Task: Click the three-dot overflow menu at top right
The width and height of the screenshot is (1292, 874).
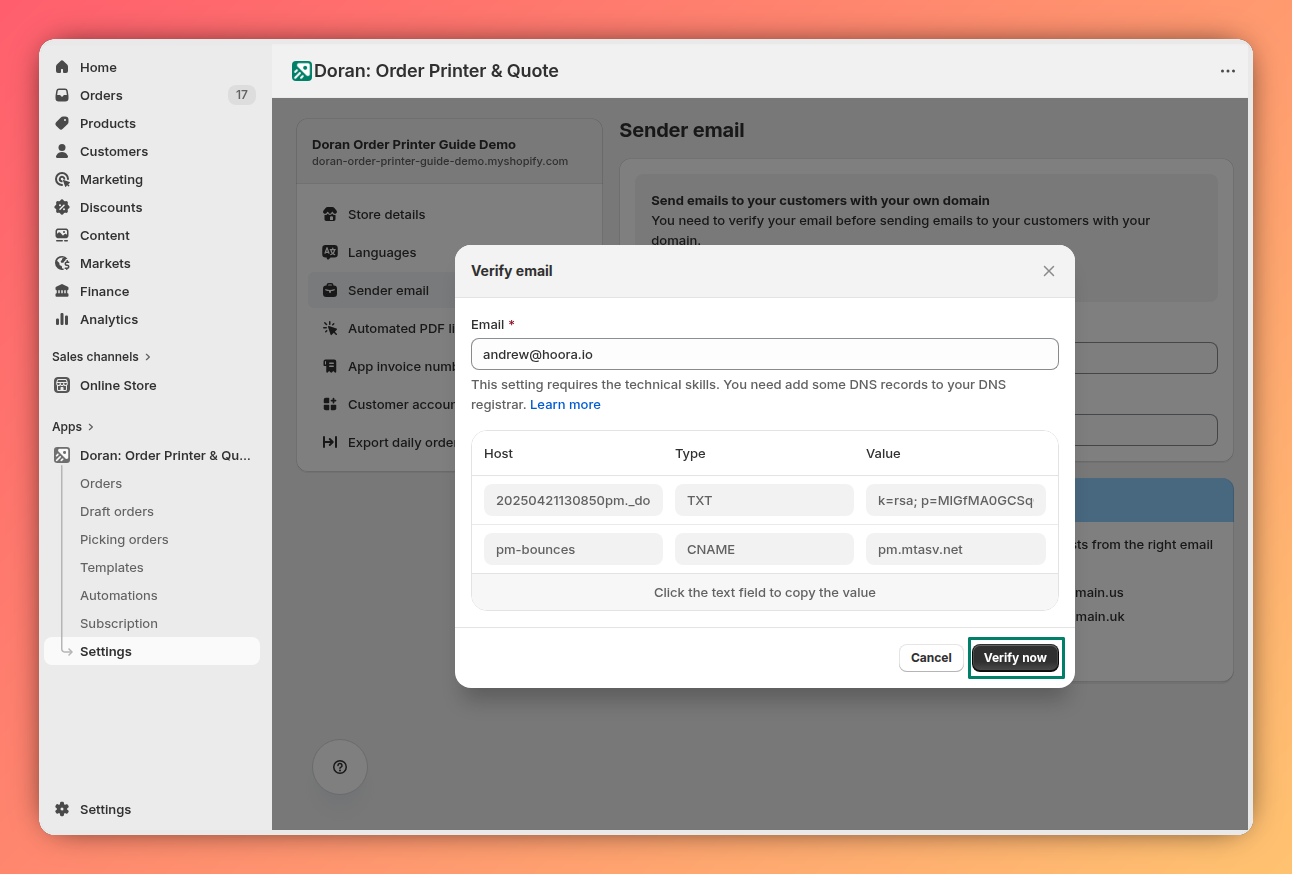Action: [x=1228, y=71]
